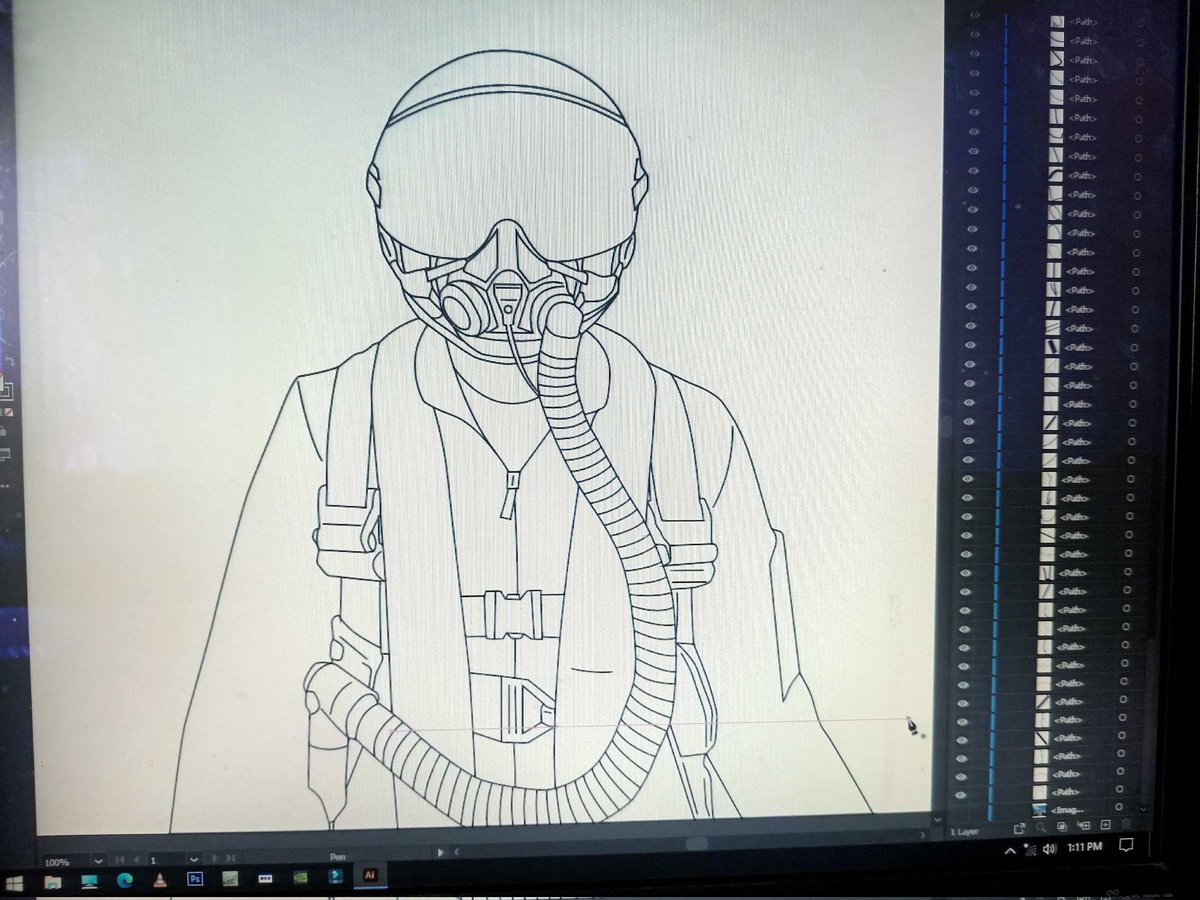This screenshot has width=1200, height=900.
Task: Click canvas horizontal scrollbar thumb
Action: (696, 843)
